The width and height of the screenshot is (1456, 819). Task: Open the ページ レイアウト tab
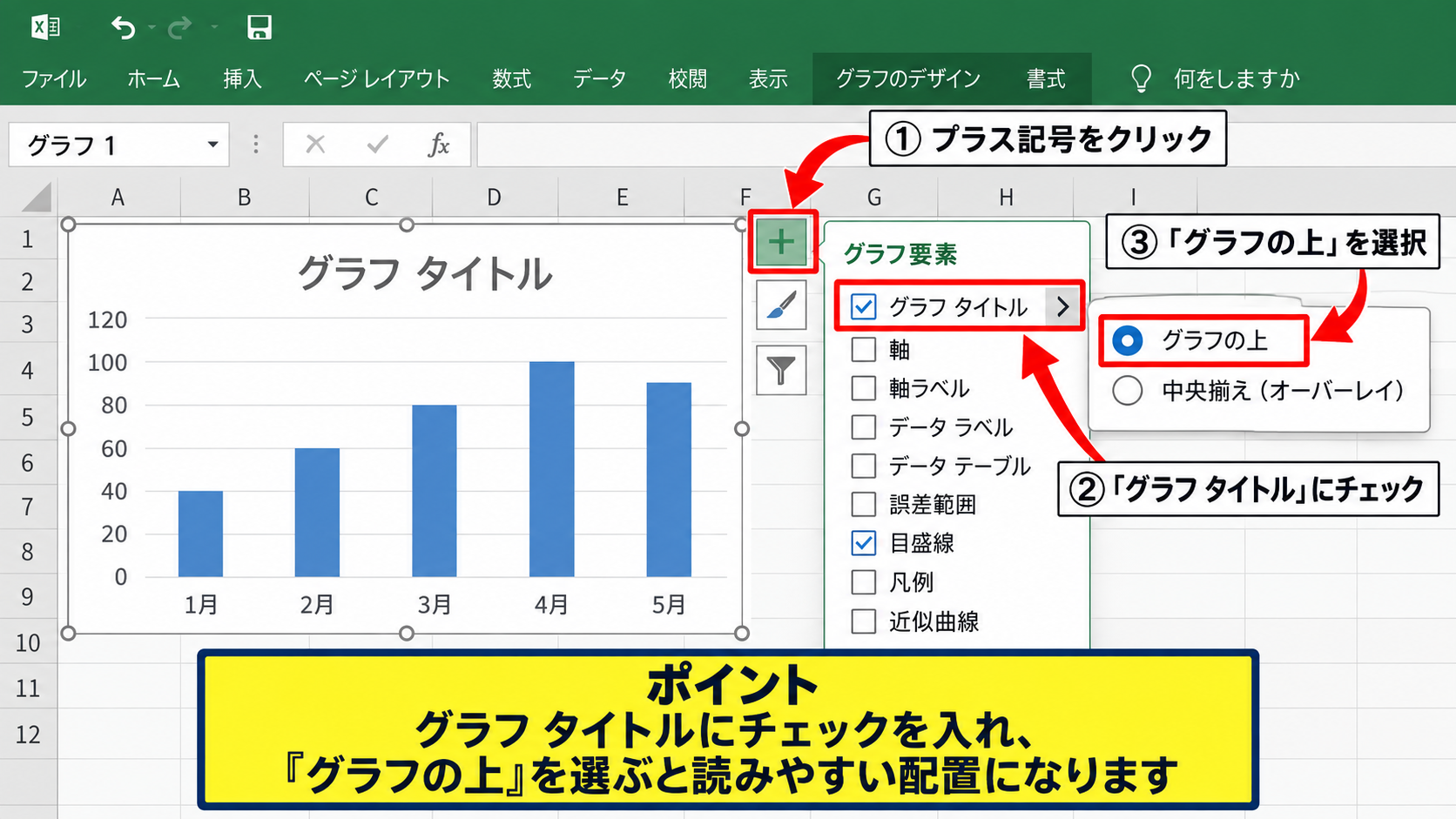(376, 79)
